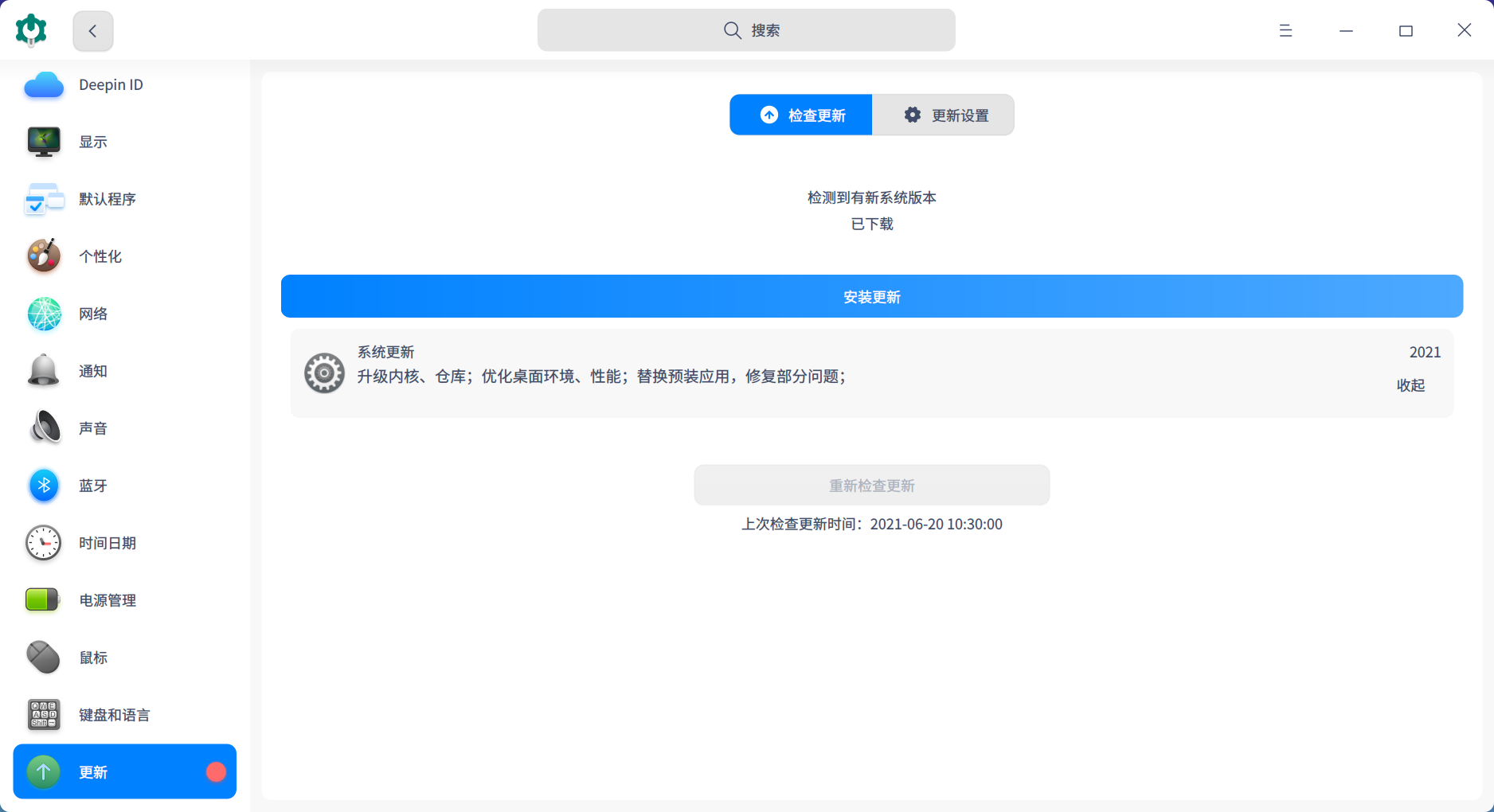
Task: Close the Control Center window
Action: [x=1464, y=30]
